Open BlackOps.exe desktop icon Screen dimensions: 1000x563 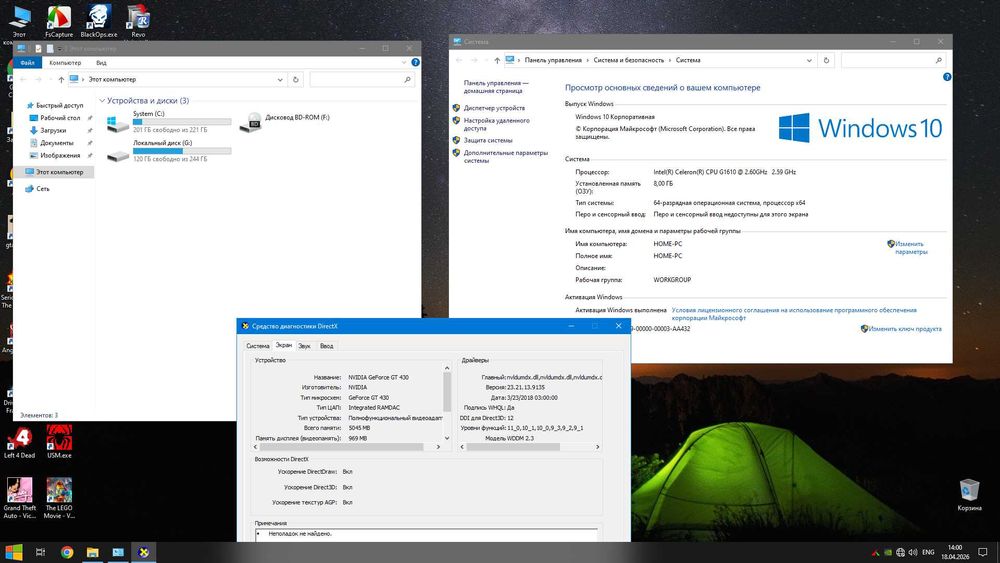pyautogui.click(x=98, y=21)
